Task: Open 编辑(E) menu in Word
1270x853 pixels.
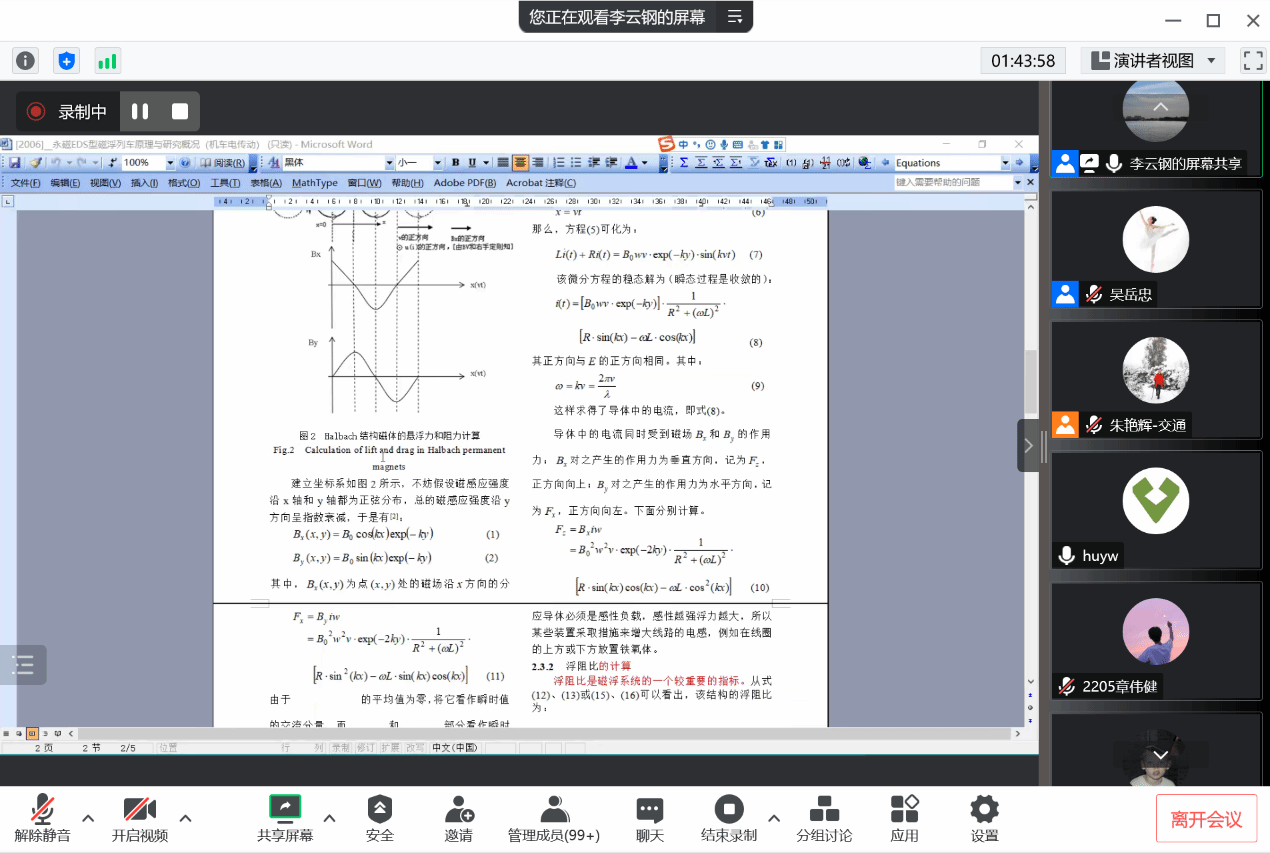Action: 66,183
